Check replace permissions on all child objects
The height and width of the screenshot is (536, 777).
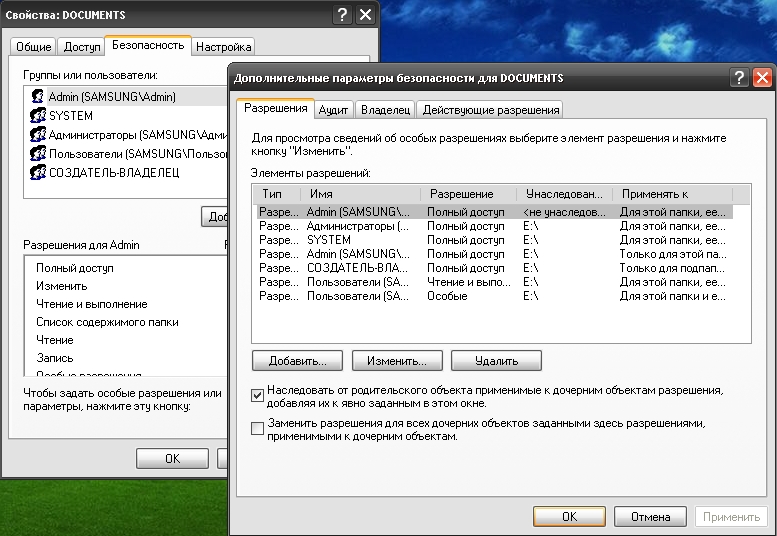(x=258, y=428)
